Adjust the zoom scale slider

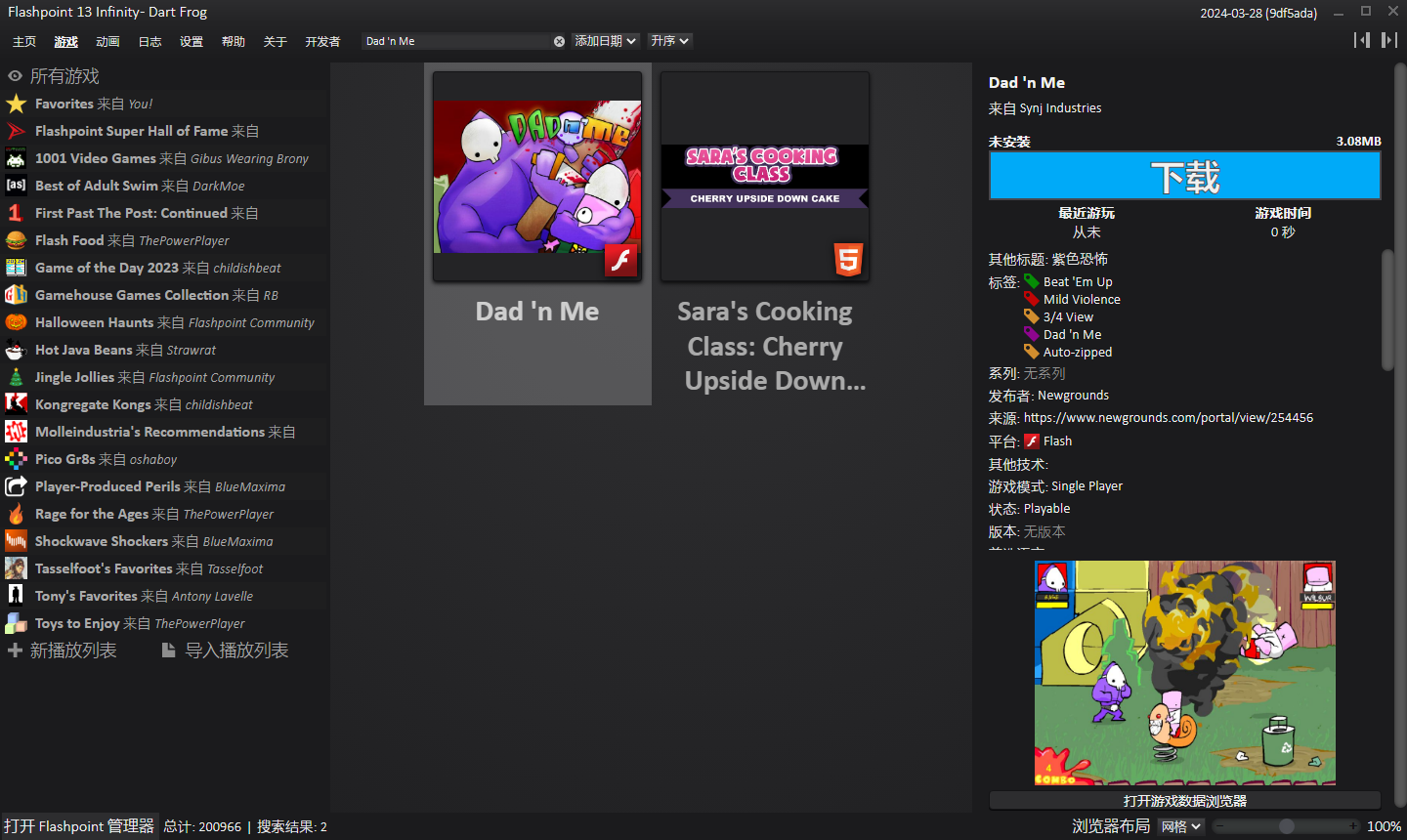click(x=1286, y=826)
